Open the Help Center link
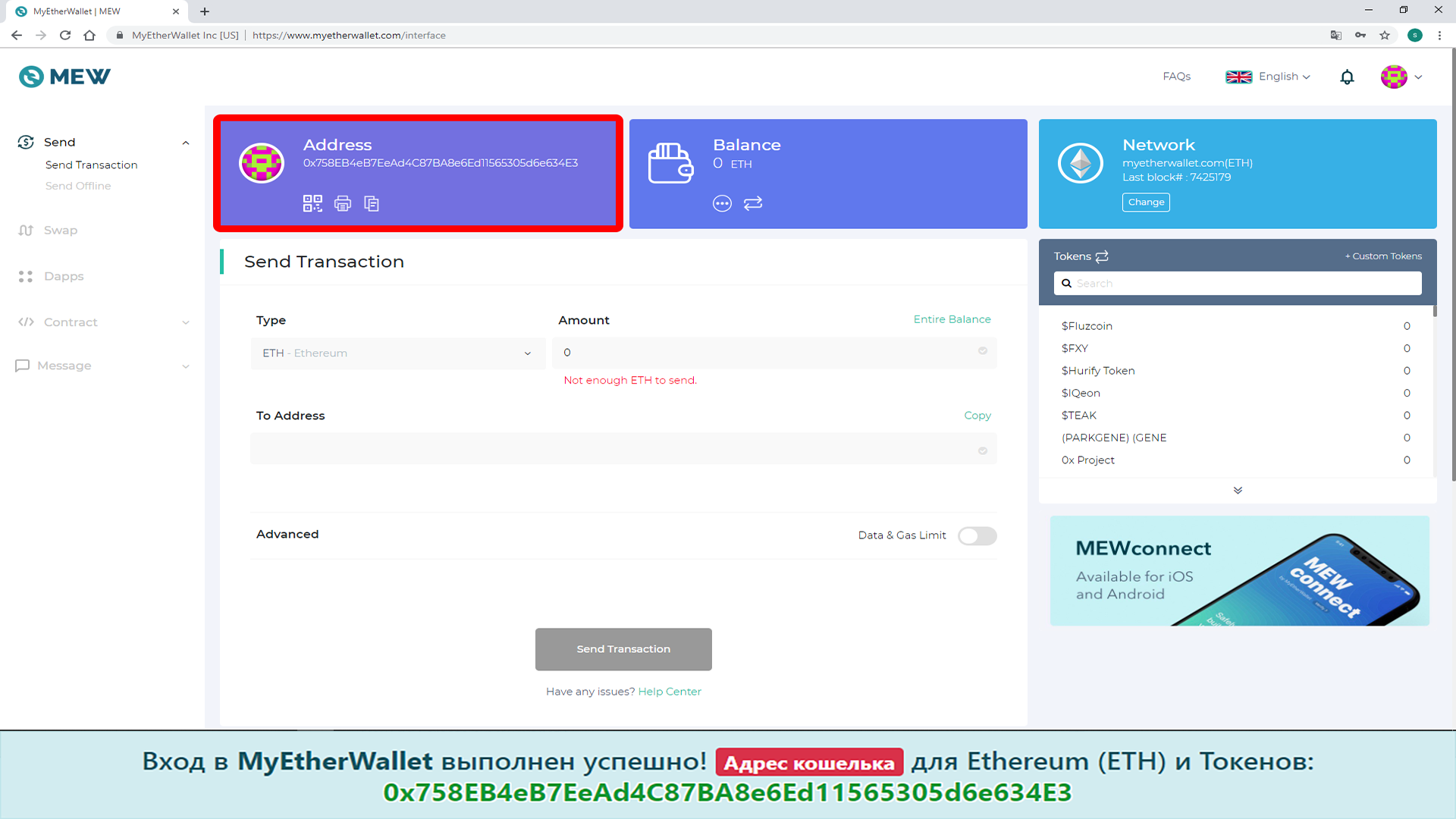This screenshot has height=819, width=1456. click(x=670, y=692)
